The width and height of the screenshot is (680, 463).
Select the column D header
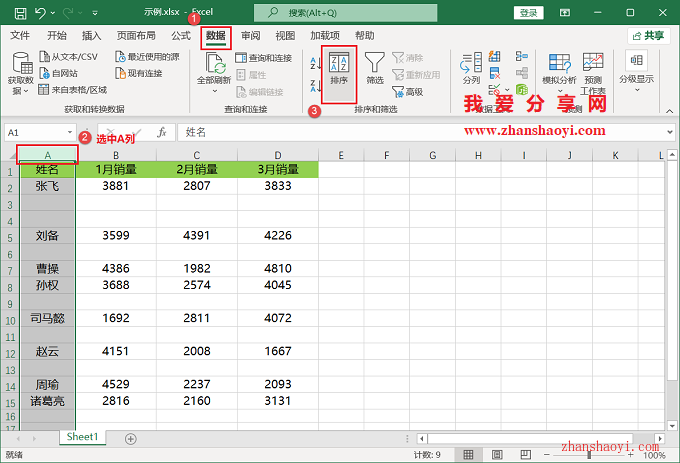click(278, 155)
